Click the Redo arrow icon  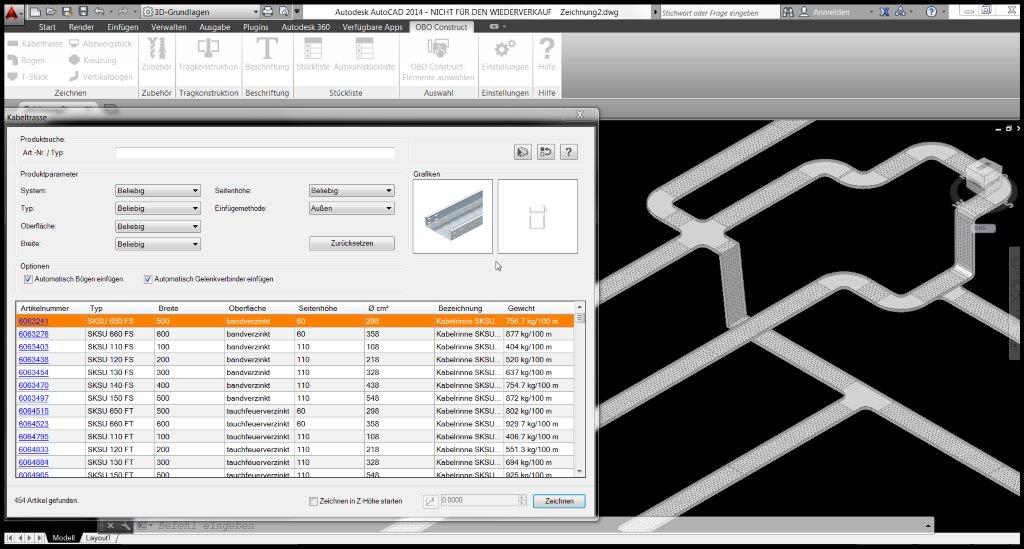(122, 12)
